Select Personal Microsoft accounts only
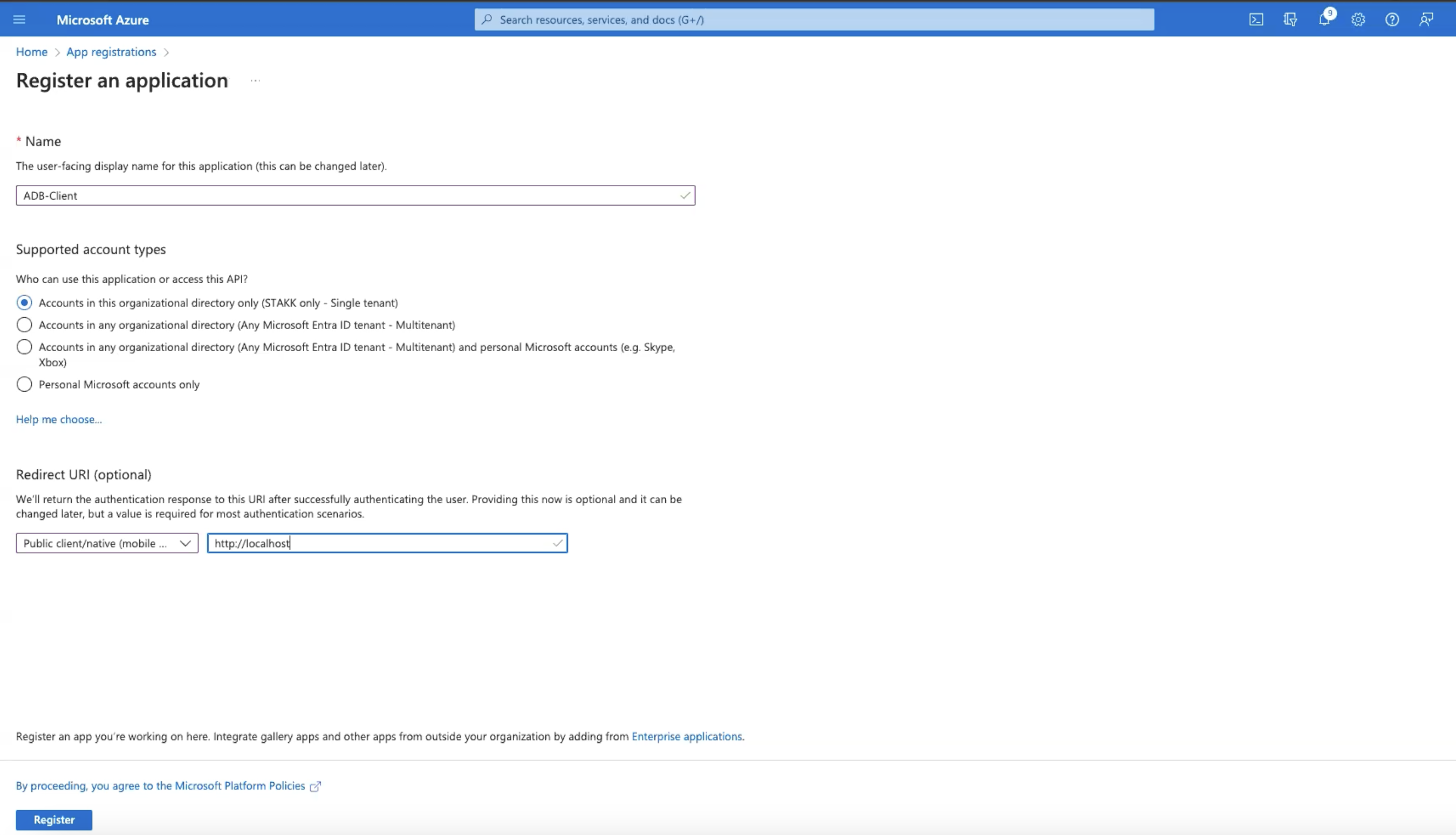The height and width of the screenshot is (835, 1456). (x=24, y=384)
